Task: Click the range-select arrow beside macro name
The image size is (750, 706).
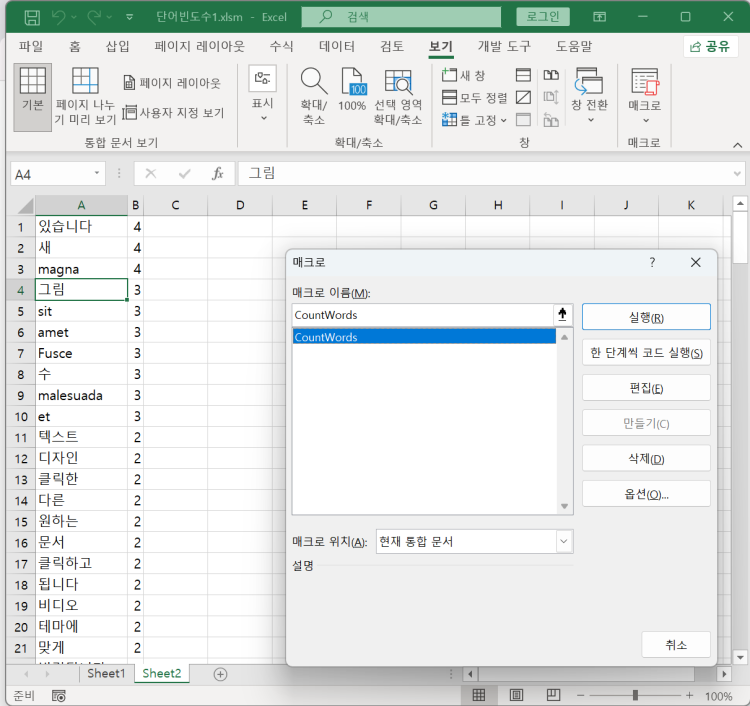Action: [x=562, y=315]
